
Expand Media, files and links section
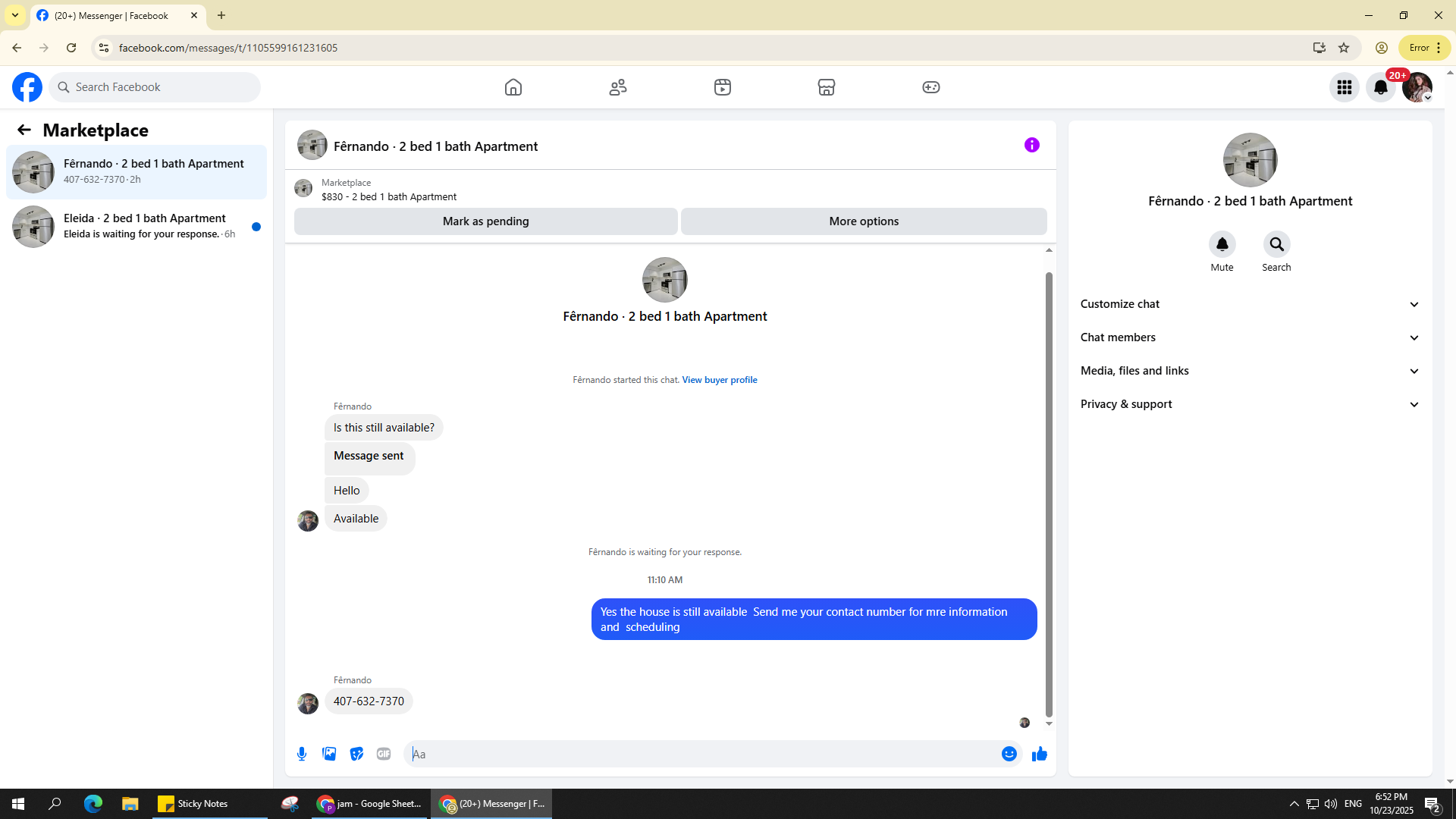(x=1249, y=371)
